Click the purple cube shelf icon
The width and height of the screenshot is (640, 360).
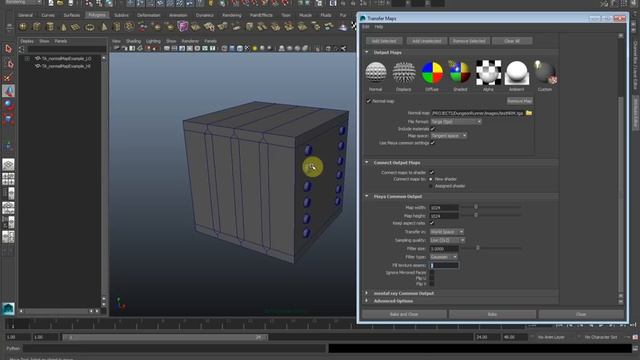tap(183, 27)
